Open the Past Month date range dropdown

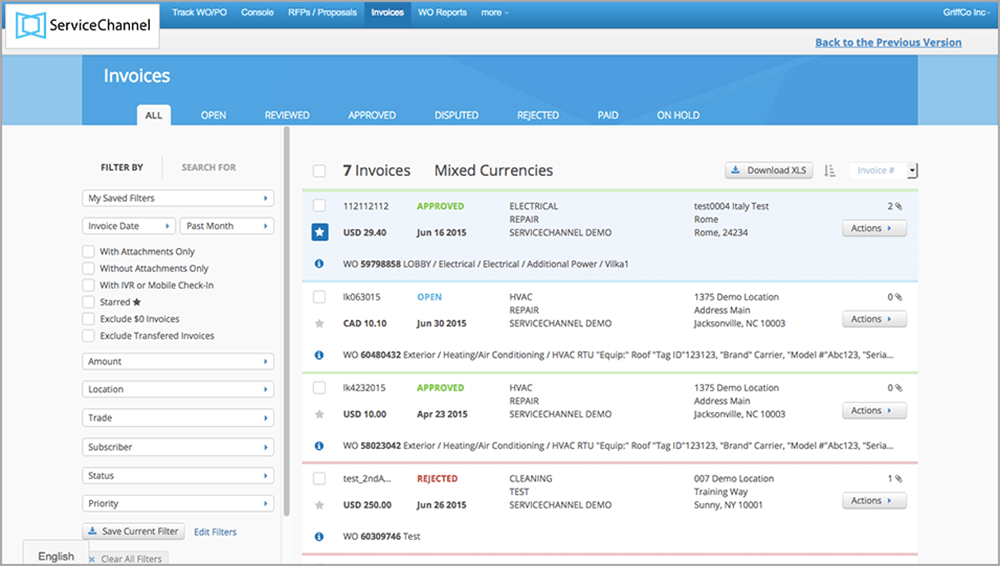[227, 226]
